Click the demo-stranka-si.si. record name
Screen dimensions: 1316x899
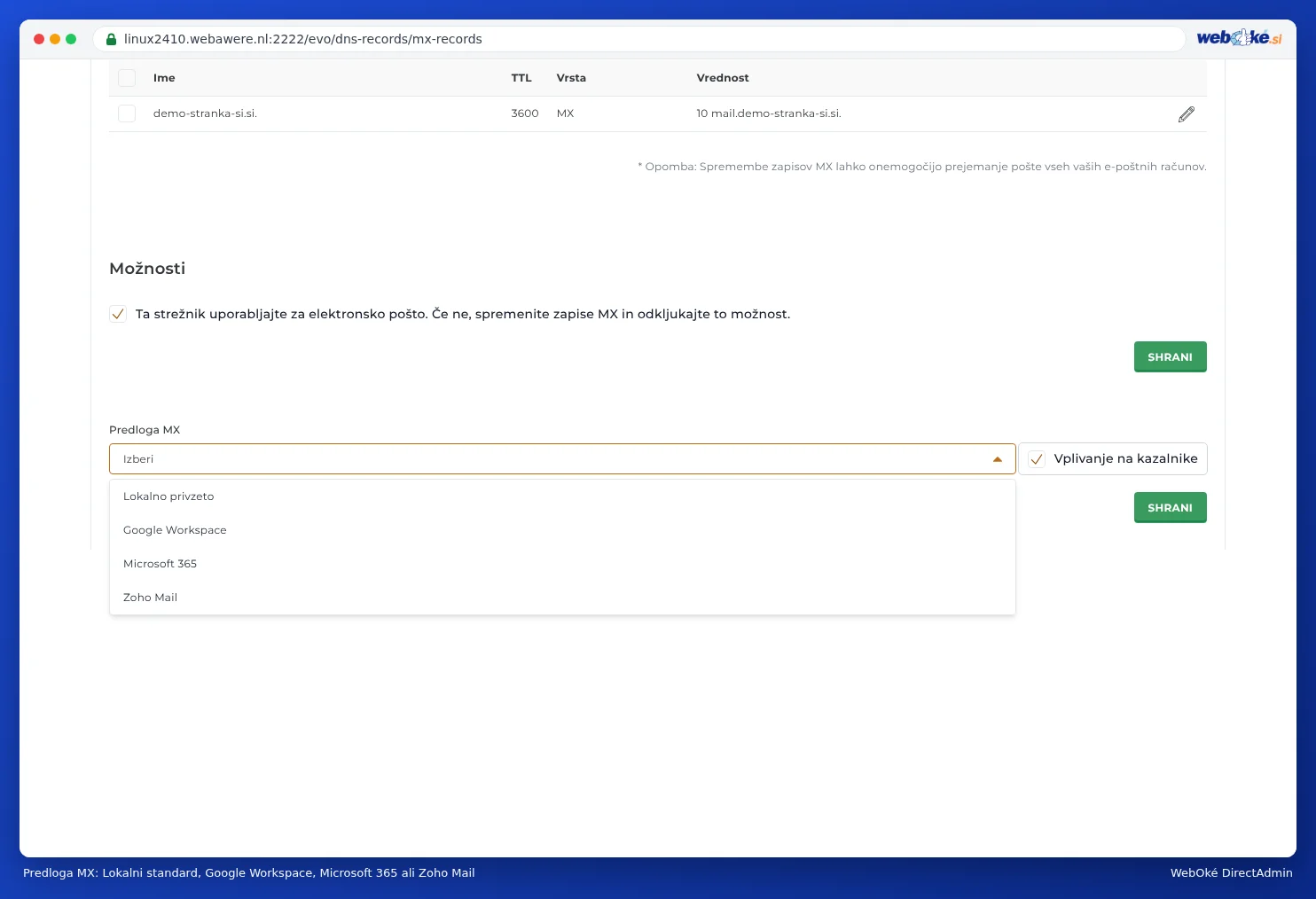(205, 113)
